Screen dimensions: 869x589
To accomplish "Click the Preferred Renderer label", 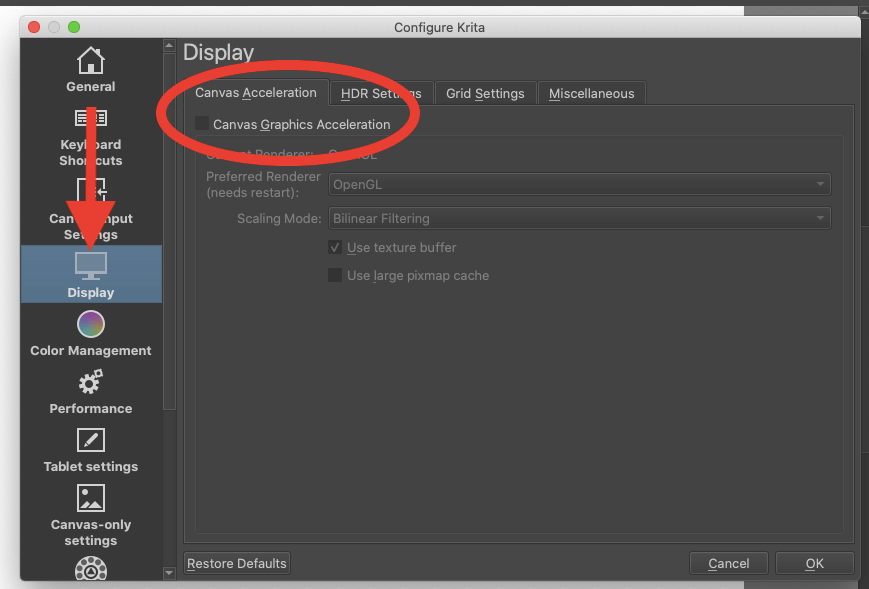I will [263, 185].
